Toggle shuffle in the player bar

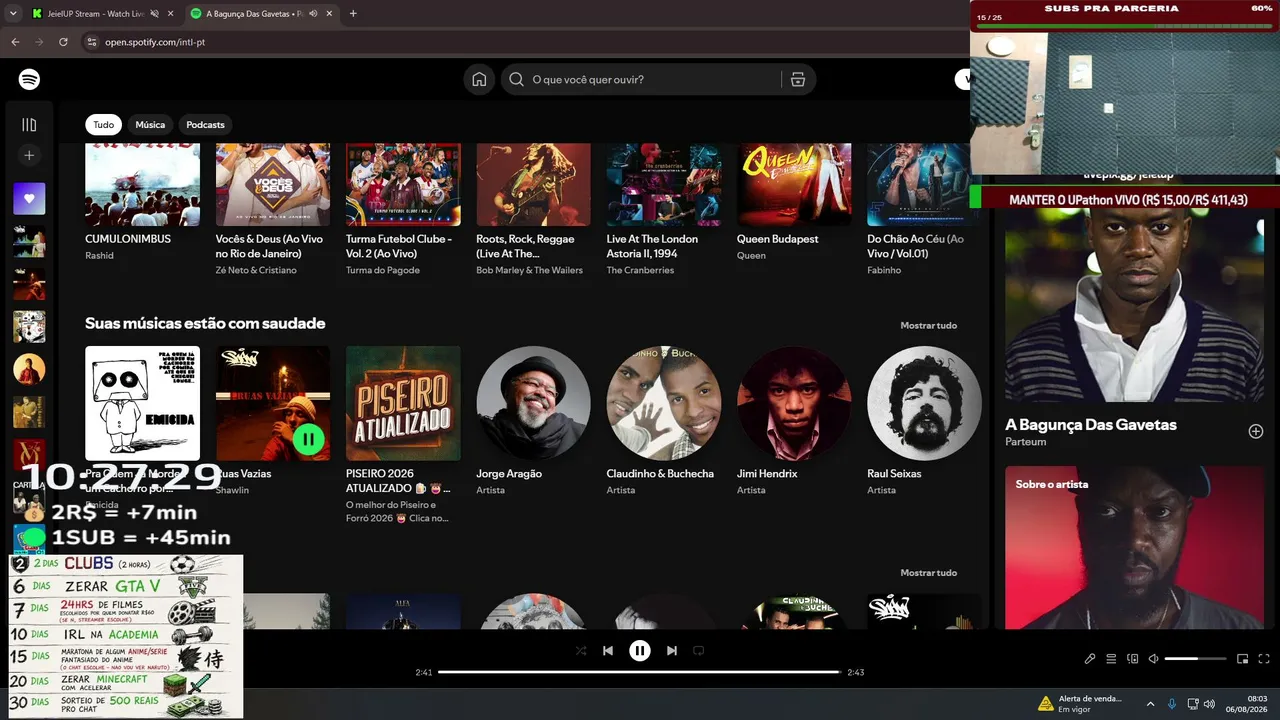[581, 651]
